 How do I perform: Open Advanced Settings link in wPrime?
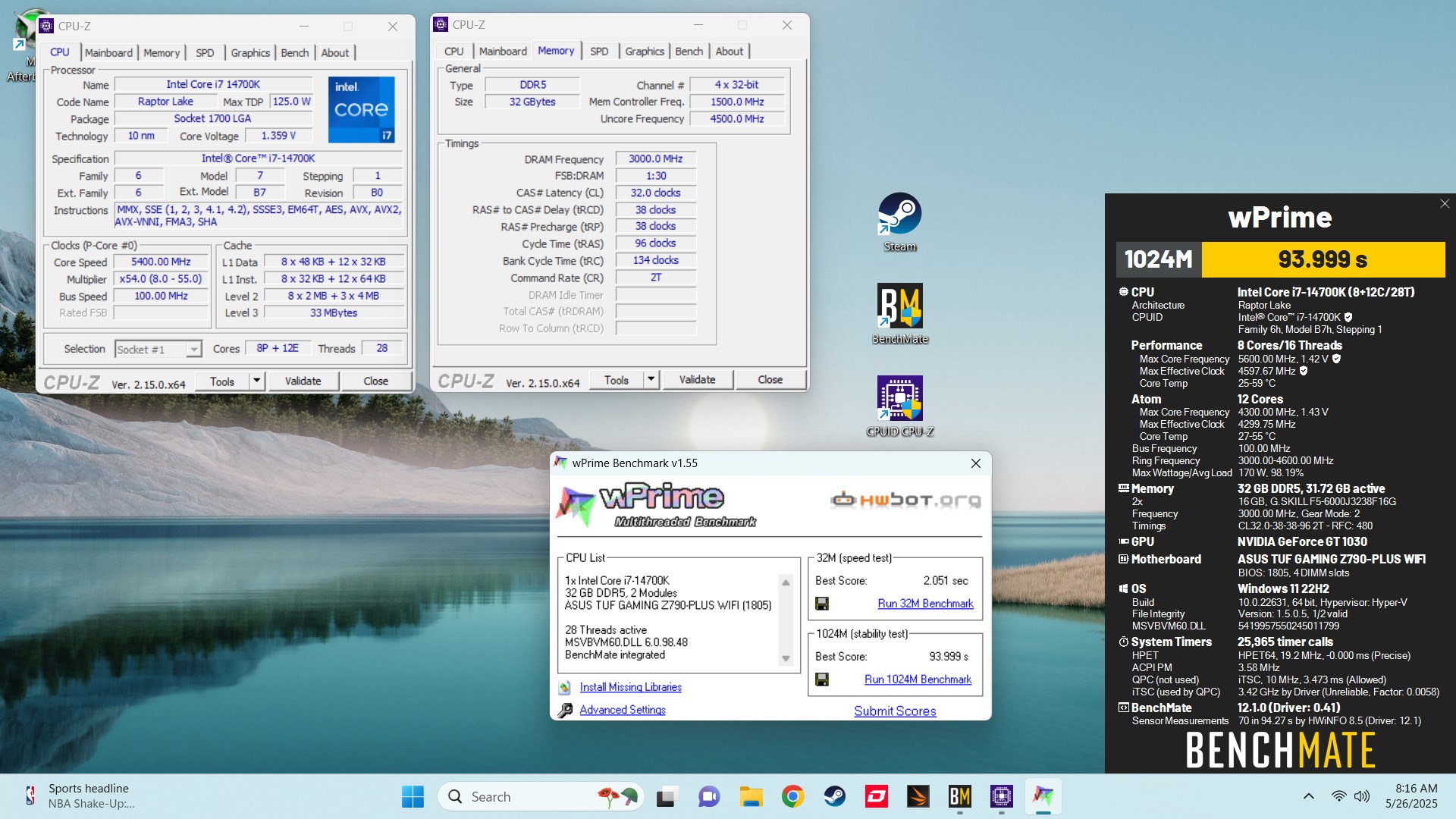click(623, 710)
